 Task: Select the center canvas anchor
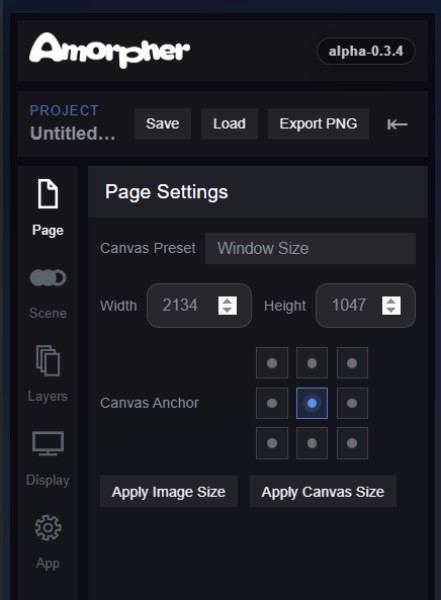[x=312, y=403]
